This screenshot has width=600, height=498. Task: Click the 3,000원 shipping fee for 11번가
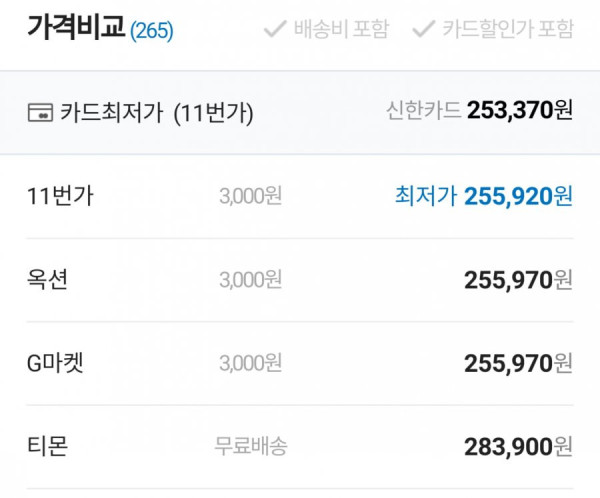point(251,196)
